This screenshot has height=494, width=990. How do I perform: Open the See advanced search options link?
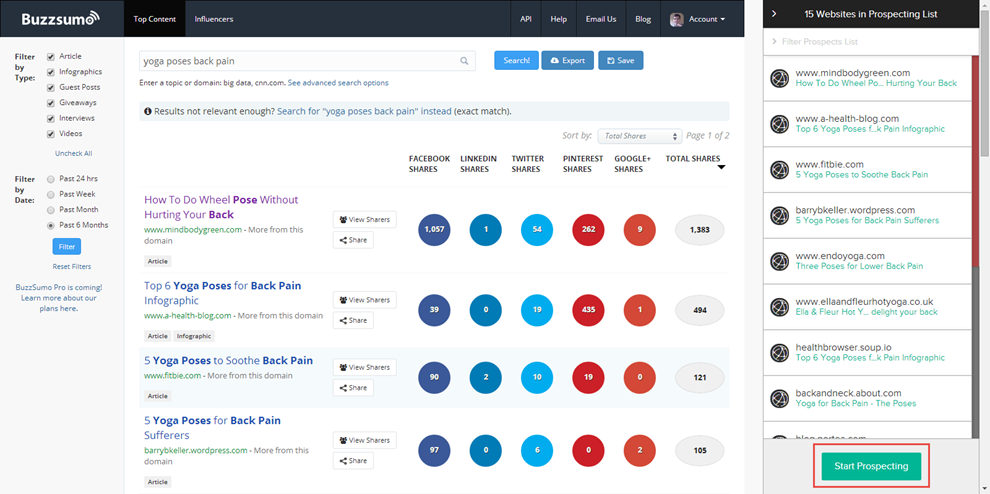coord(338,83)
